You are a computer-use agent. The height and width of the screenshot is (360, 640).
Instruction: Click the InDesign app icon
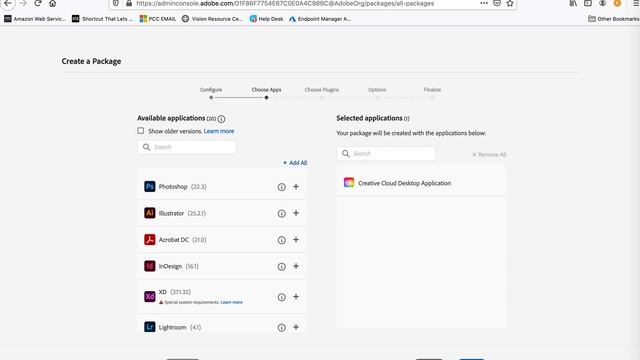tap(150, 266)
